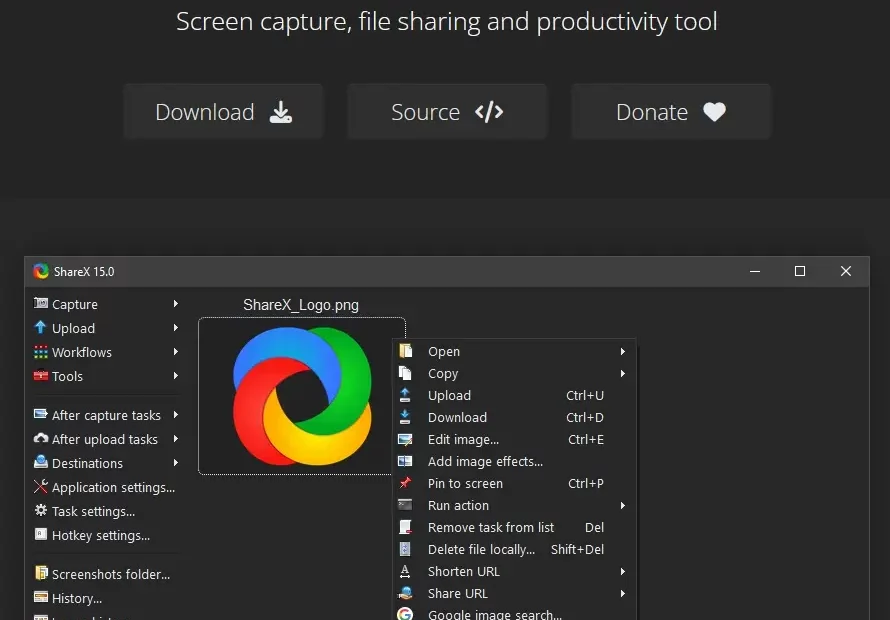Click the Screenshots folder icon
Screen dimensions: 890x620
point(40,573)
